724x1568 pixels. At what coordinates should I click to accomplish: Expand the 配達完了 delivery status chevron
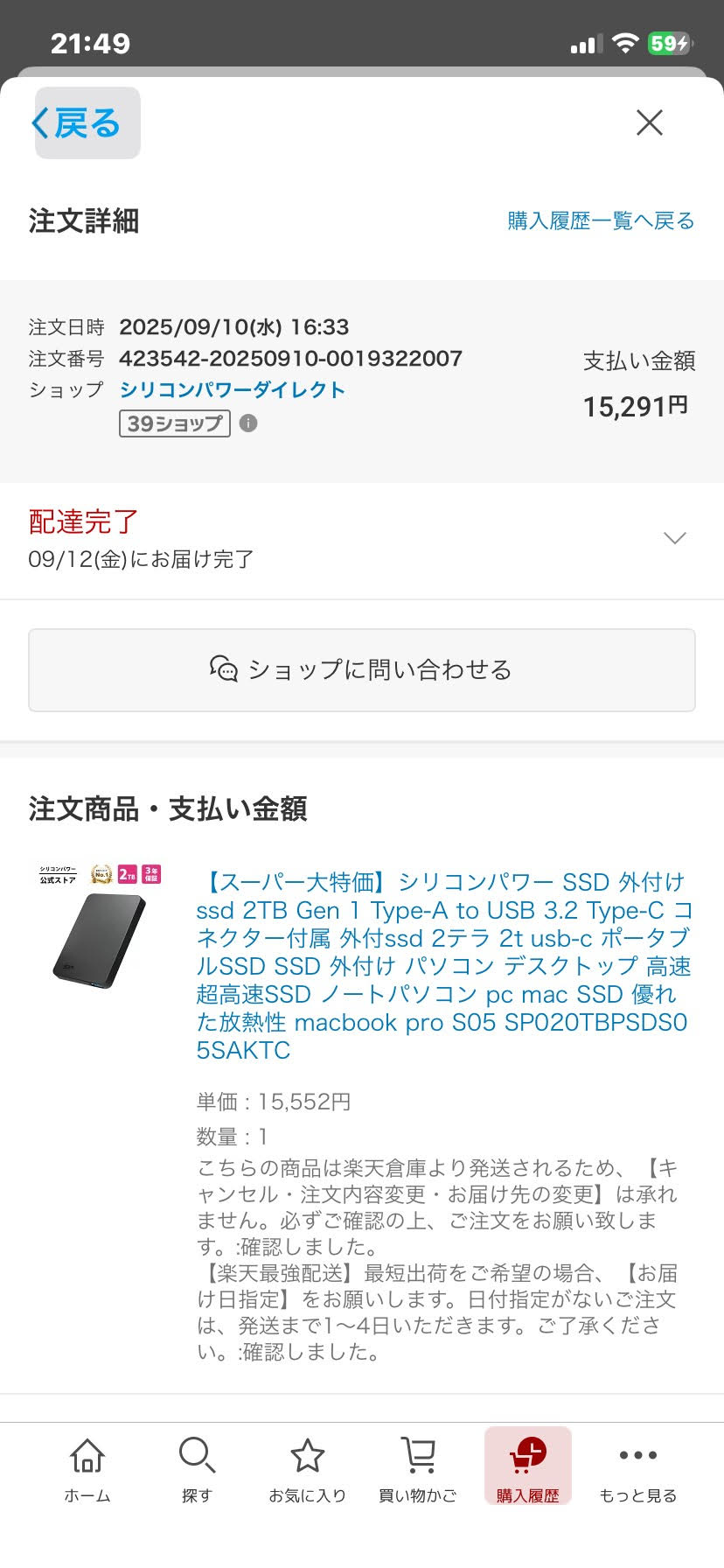(x=674, y=538)
